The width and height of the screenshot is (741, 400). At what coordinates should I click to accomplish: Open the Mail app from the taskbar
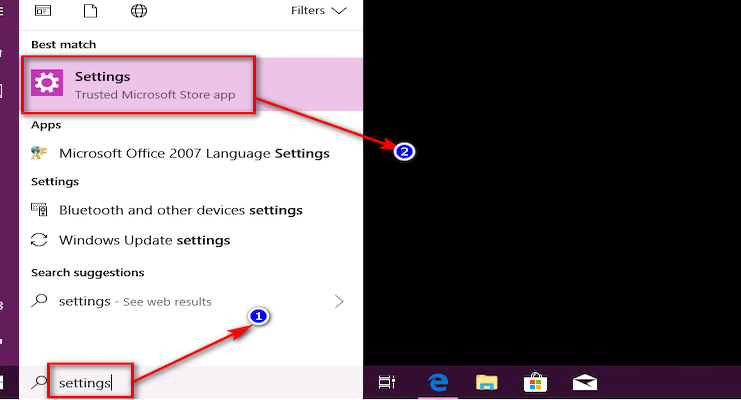click(585, 382)
